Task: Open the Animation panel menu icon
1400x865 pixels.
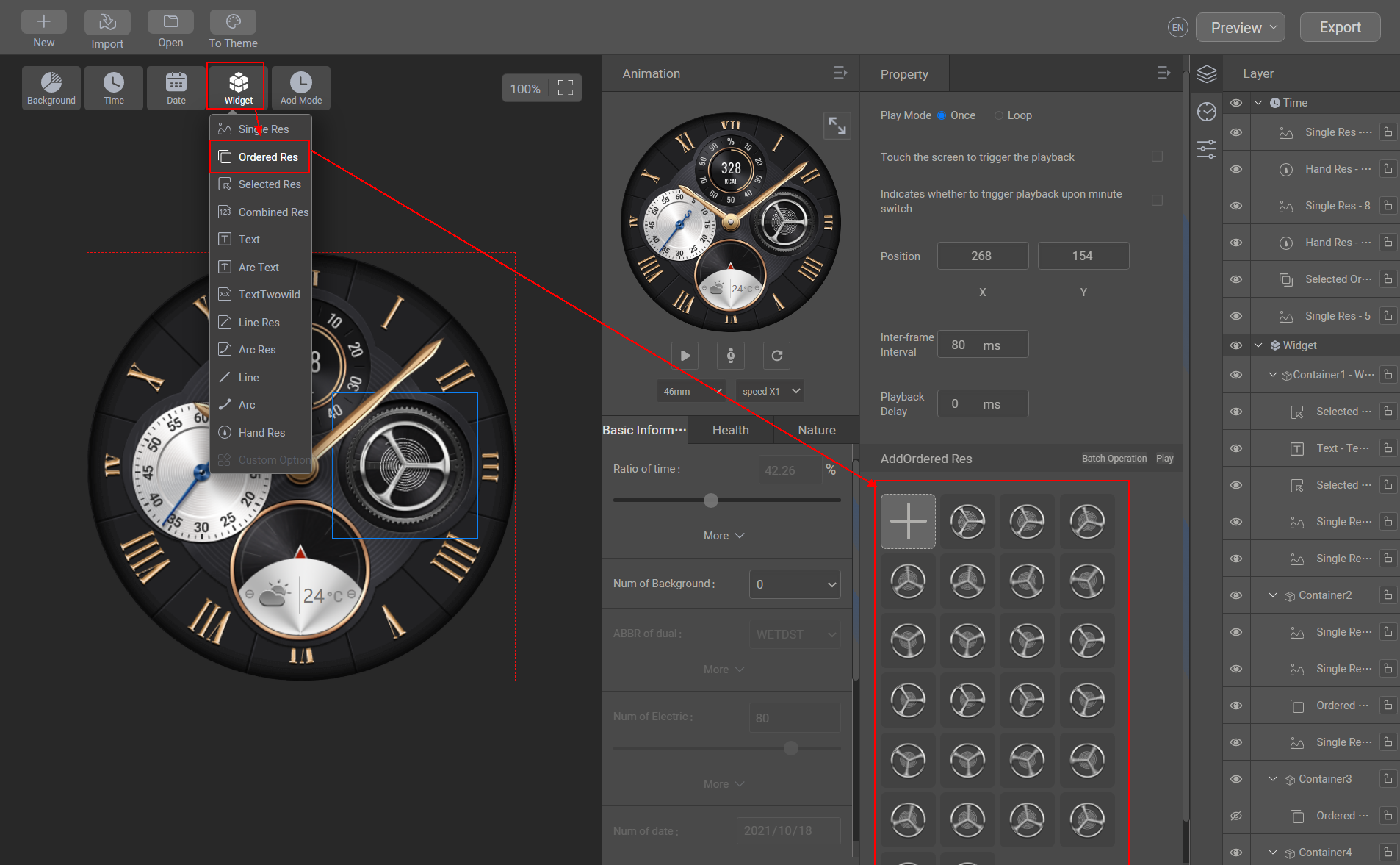Action: click(840, 73)
